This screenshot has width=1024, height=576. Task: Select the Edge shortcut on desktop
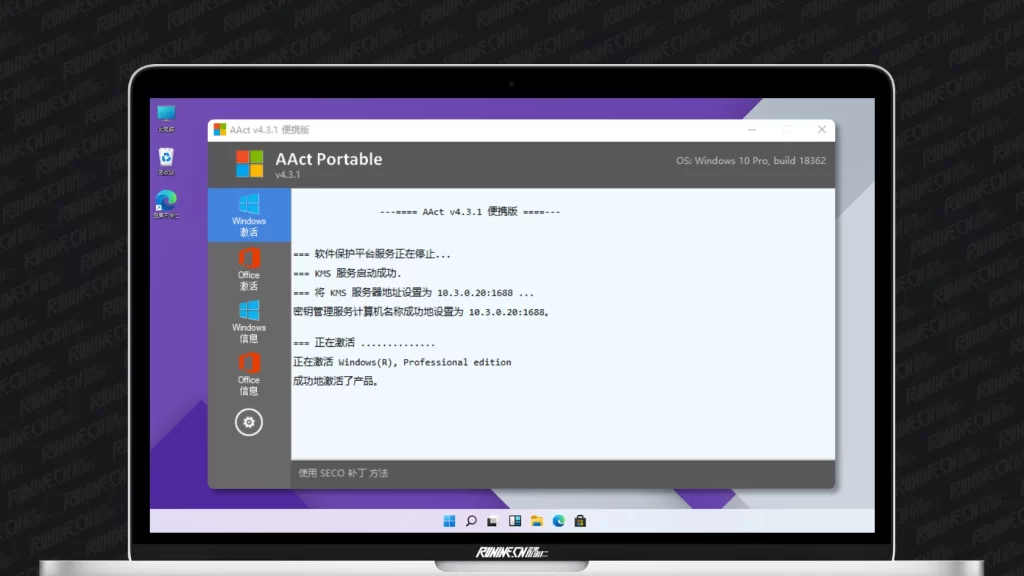[x=166, y=203]
